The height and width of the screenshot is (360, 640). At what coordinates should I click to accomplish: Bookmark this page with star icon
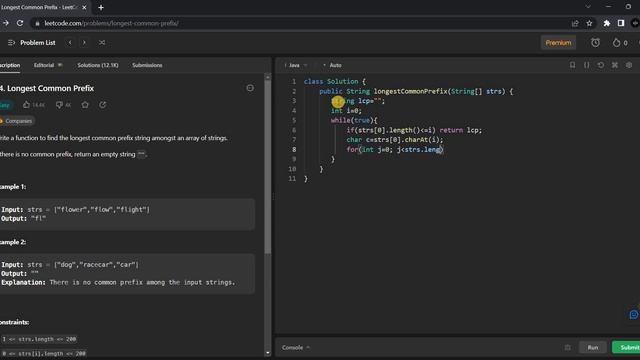(x=589, y=23)
